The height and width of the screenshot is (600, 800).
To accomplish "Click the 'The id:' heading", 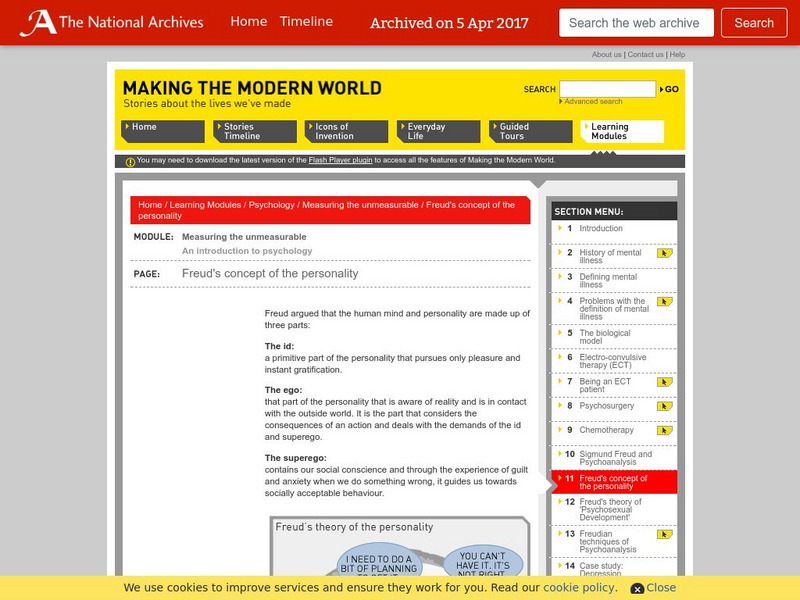I will tap(280, 346).
